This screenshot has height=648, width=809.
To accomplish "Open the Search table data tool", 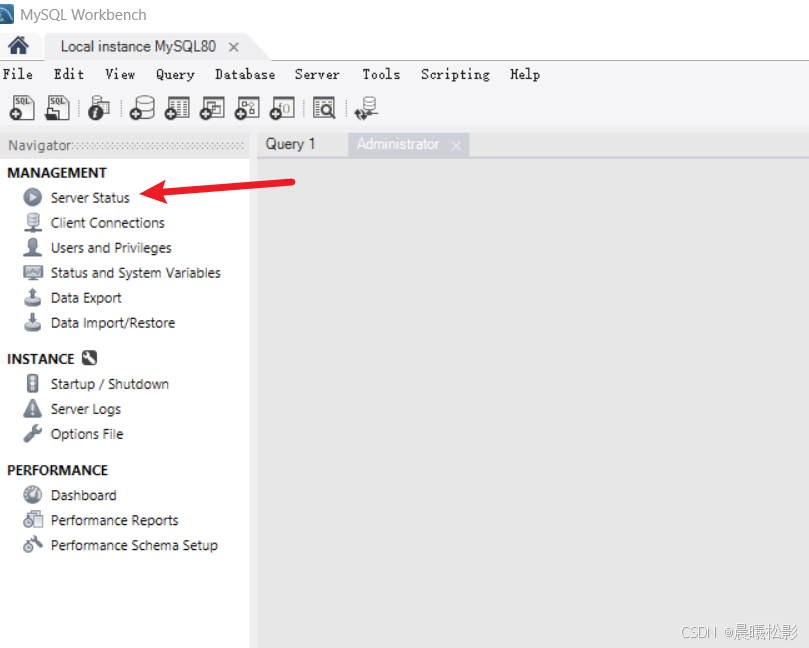I will [324, 107].
